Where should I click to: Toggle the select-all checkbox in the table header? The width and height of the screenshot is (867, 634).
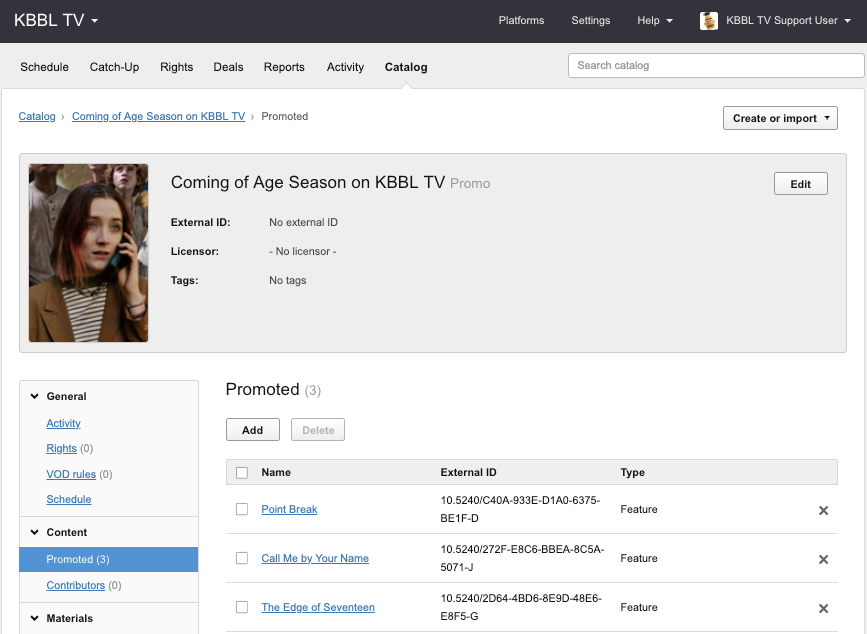[x=242, y=472]
